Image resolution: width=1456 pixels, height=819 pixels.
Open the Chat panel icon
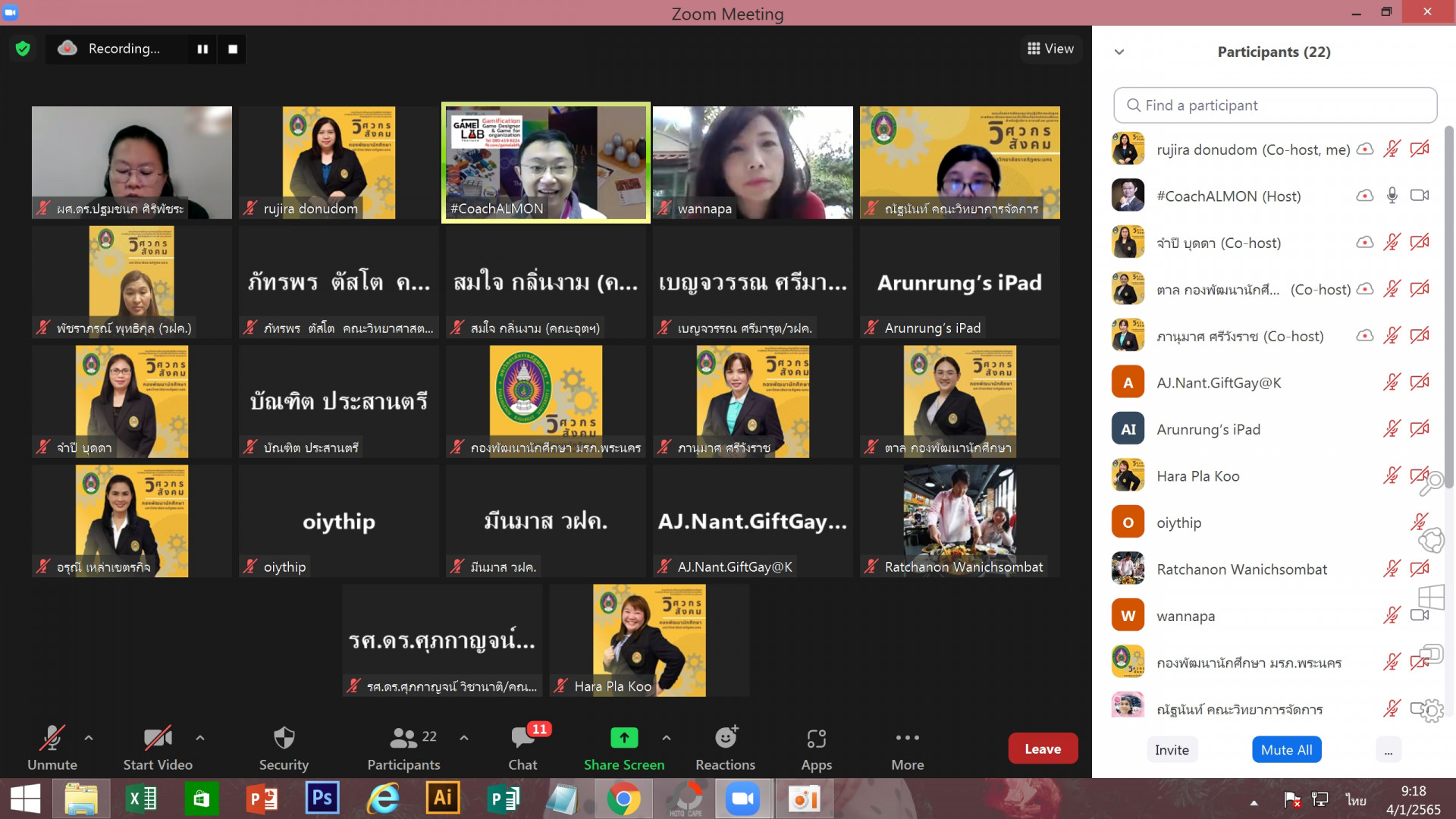522,738
